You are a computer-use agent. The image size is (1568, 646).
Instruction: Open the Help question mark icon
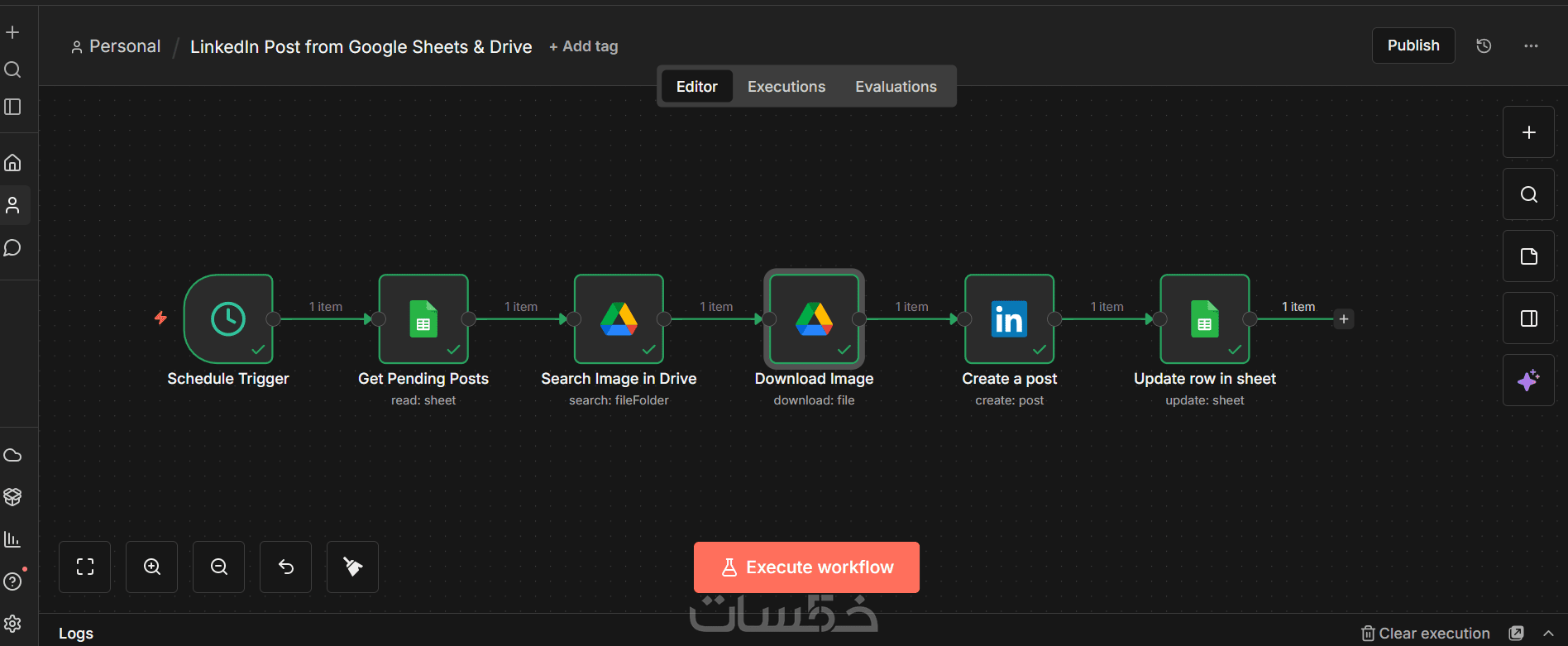[12, 581]
